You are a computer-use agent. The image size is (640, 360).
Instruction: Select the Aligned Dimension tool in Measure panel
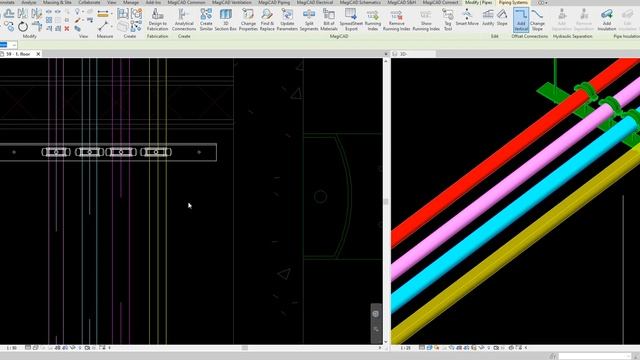103,14
